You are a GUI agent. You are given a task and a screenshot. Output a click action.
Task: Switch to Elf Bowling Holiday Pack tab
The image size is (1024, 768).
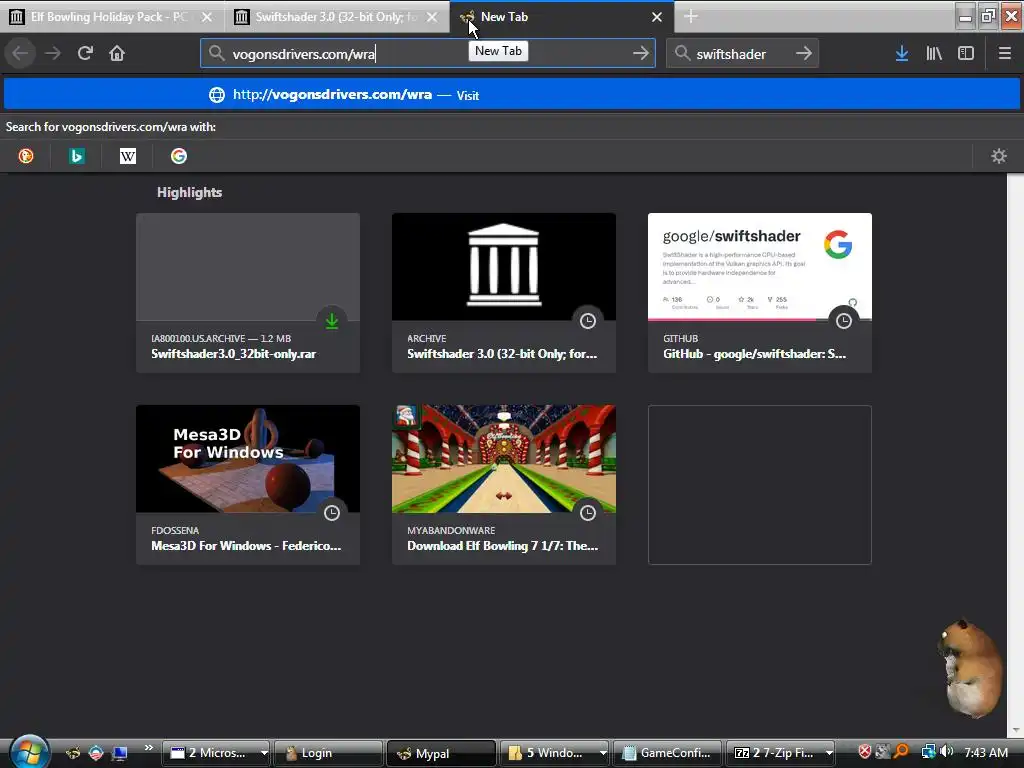pyautogui.click(x=112, y=17)
